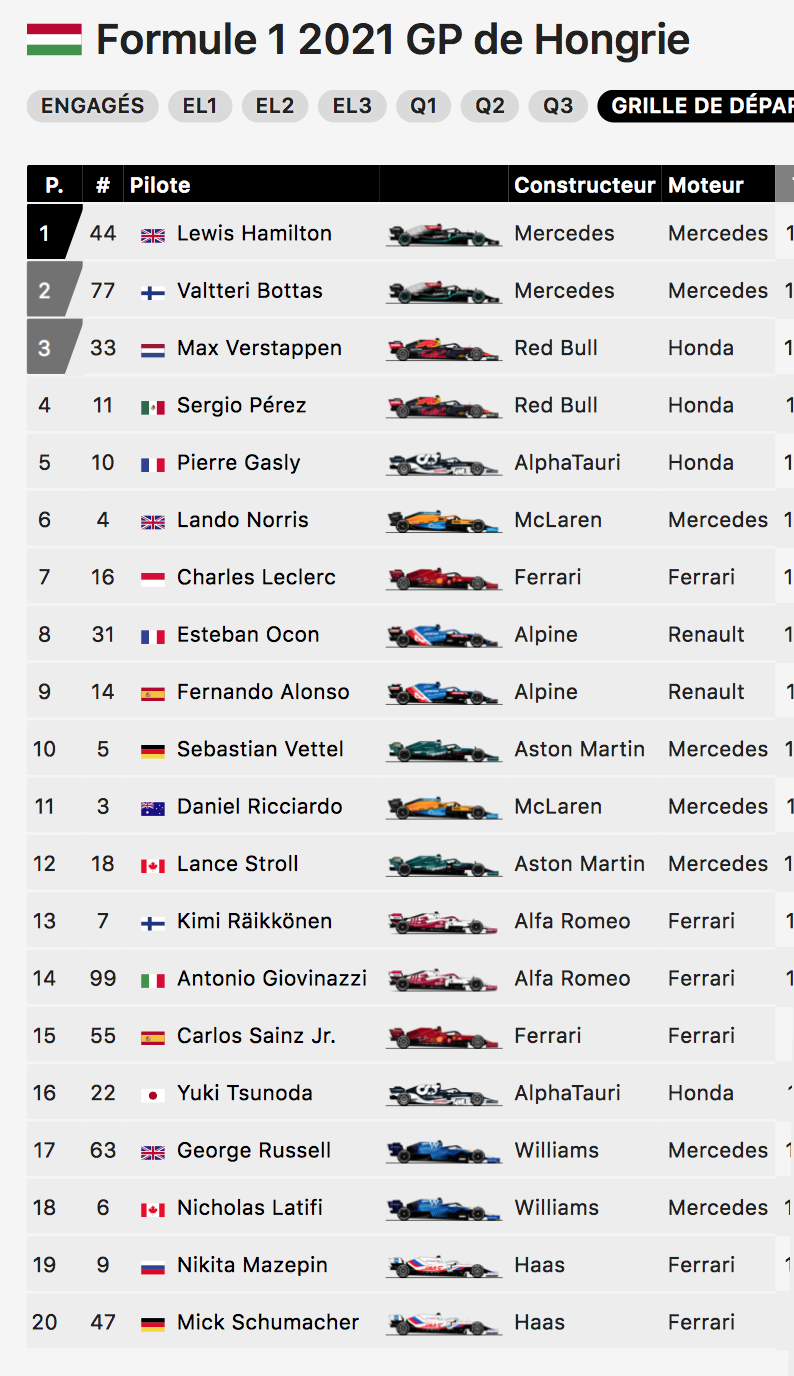Click the Alpine car icon for Fernando Alonso
This screenshot has width=794, height=1376.
tap(443, 692)
